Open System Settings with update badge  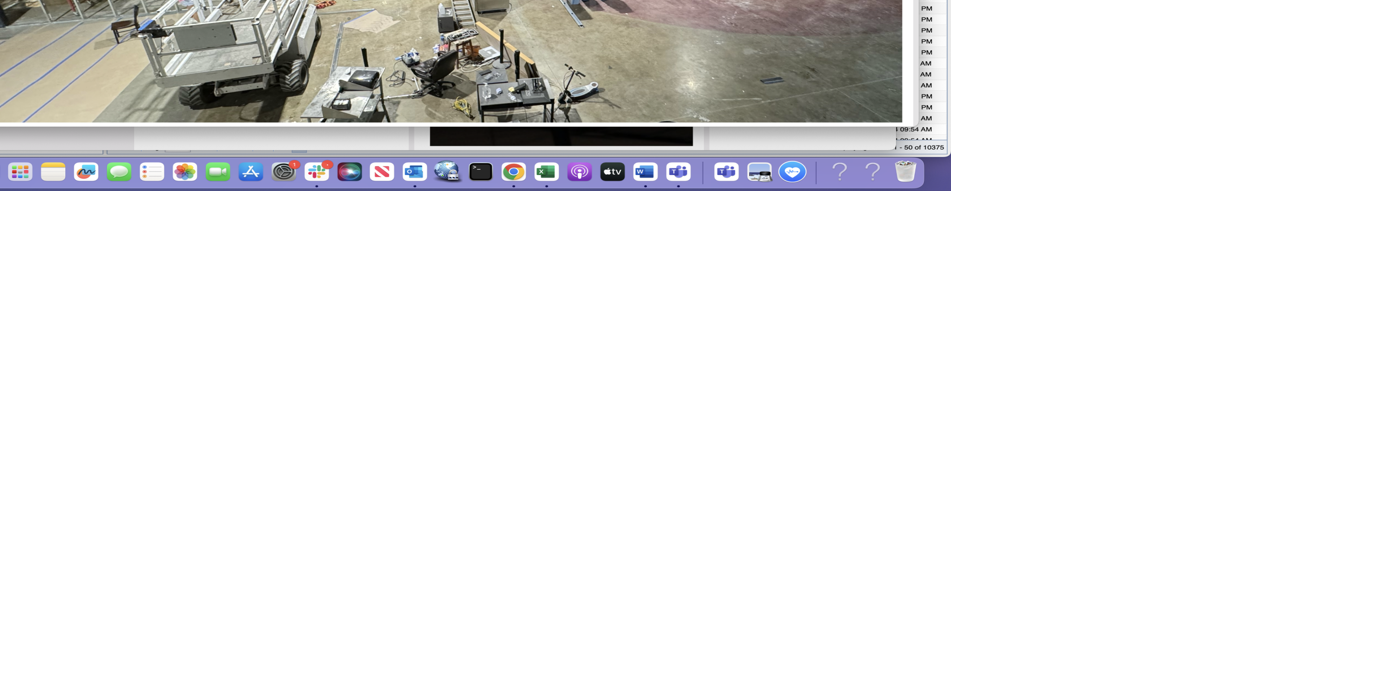coord(284,172)
